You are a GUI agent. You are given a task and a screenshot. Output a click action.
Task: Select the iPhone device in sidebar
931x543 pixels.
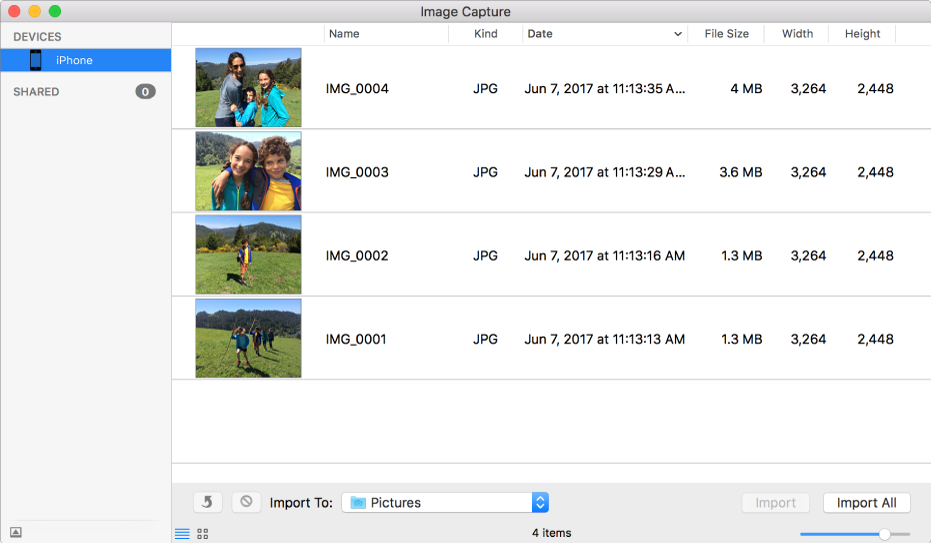click(74, 60)
